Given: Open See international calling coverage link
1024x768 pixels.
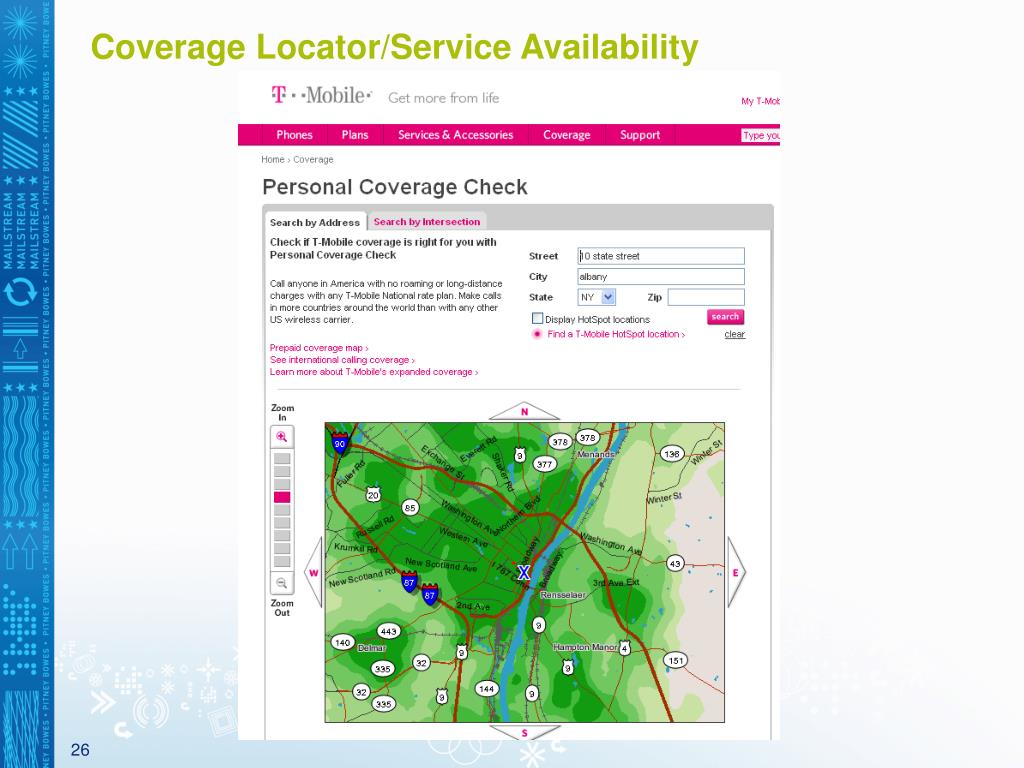Looking at the screenshot, I should point(342,360).
